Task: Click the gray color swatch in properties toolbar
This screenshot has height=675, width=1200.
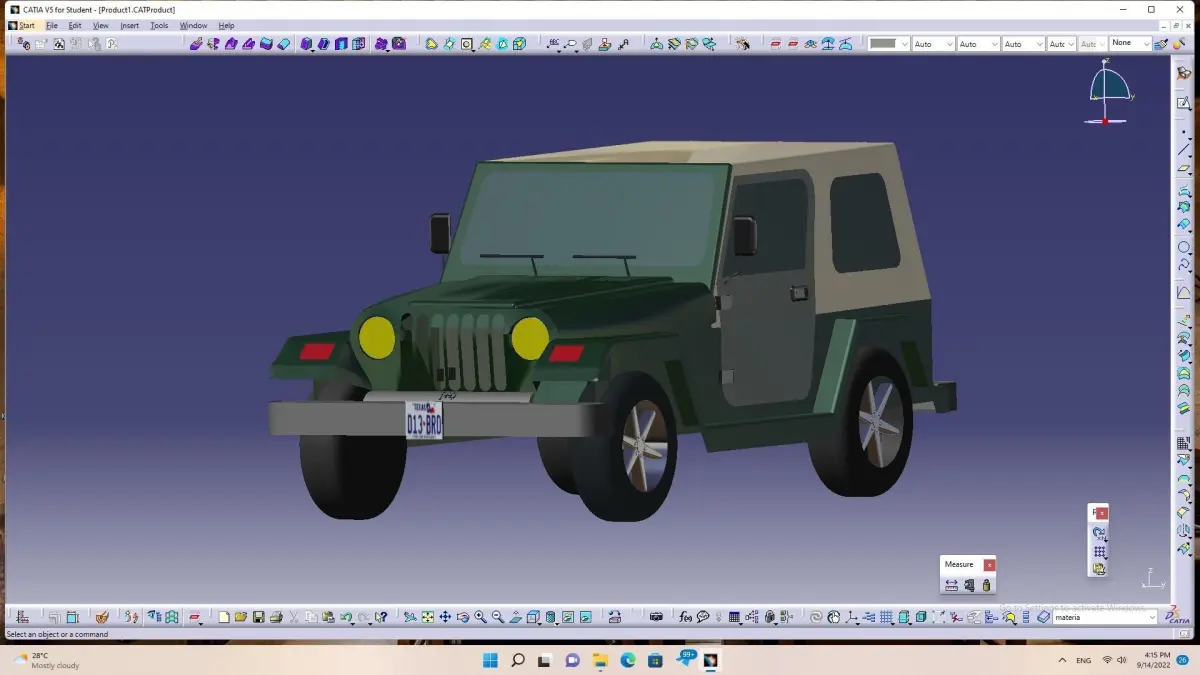Action: pyautogui.click(x=883, y=44)
